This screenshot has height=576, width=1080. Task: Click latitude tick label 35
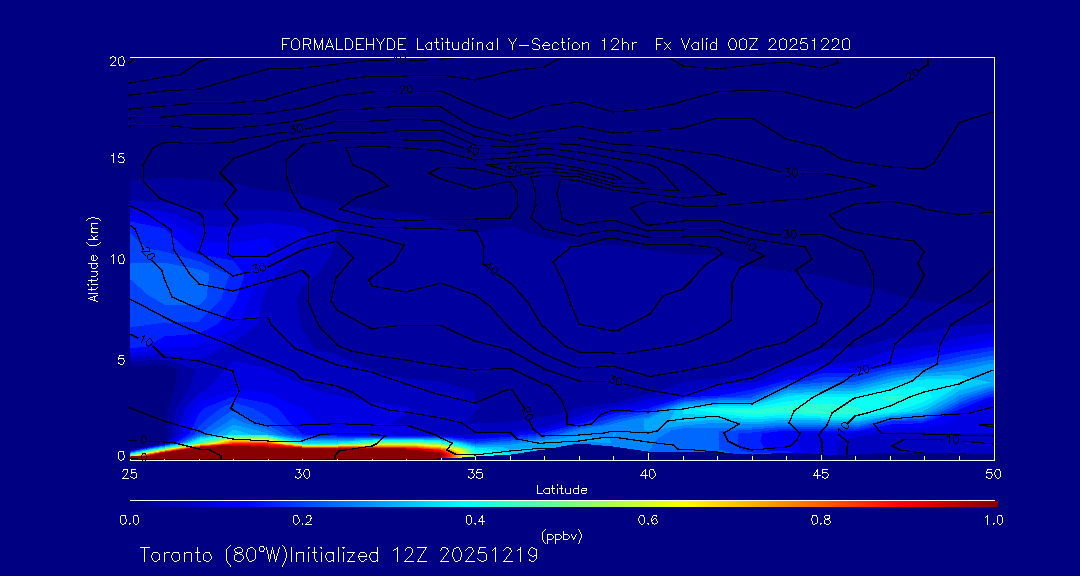pos(475,473)
